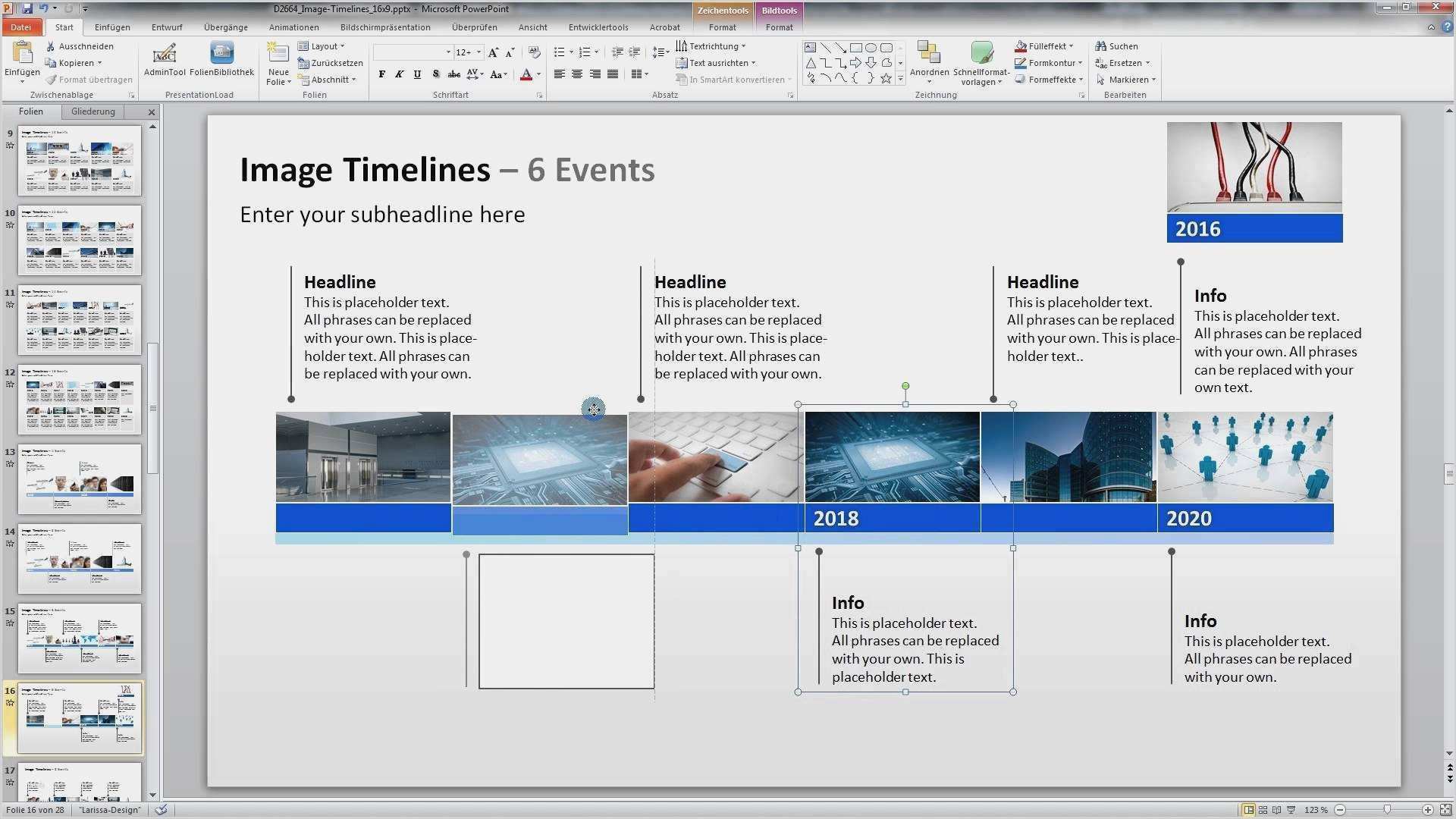The height and width of the screenshot is (819, 1456).
Task: Toggle bold formatting with the F button
Action: [x=382, y=74]
